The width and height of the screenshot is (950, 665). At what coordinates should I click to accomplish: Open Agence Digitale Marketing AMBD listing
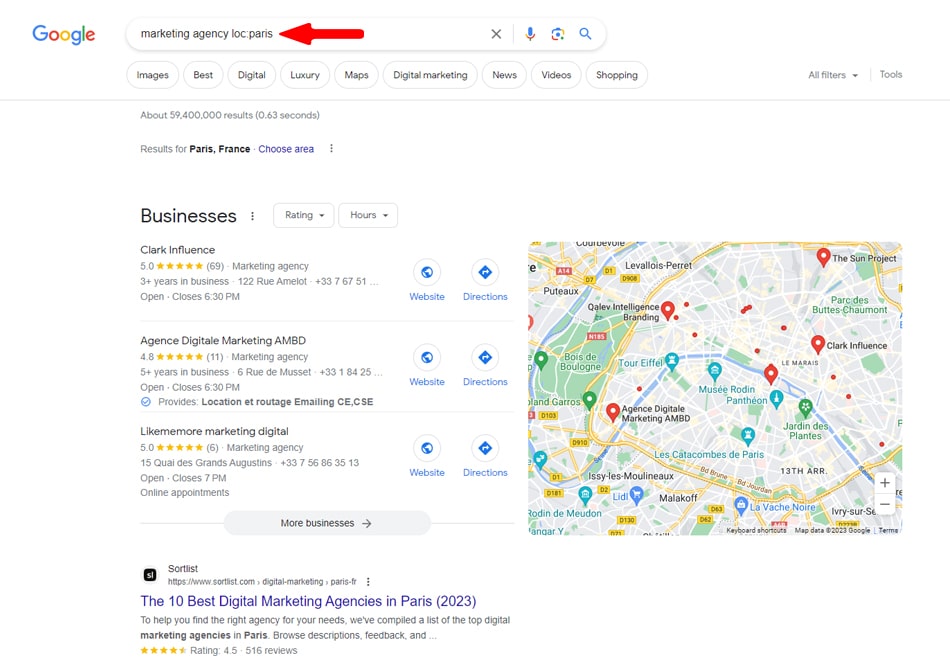click(x=223, y=341)
